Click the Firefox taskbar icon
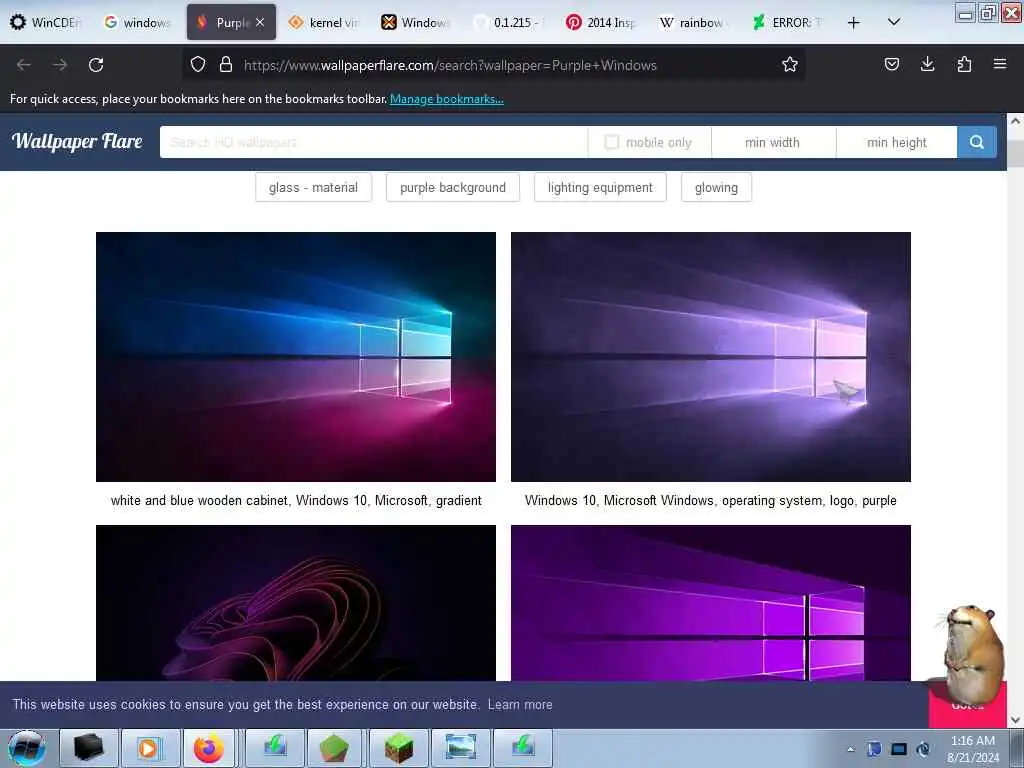This screenshot has width=1024, height=768. (208, 748)
